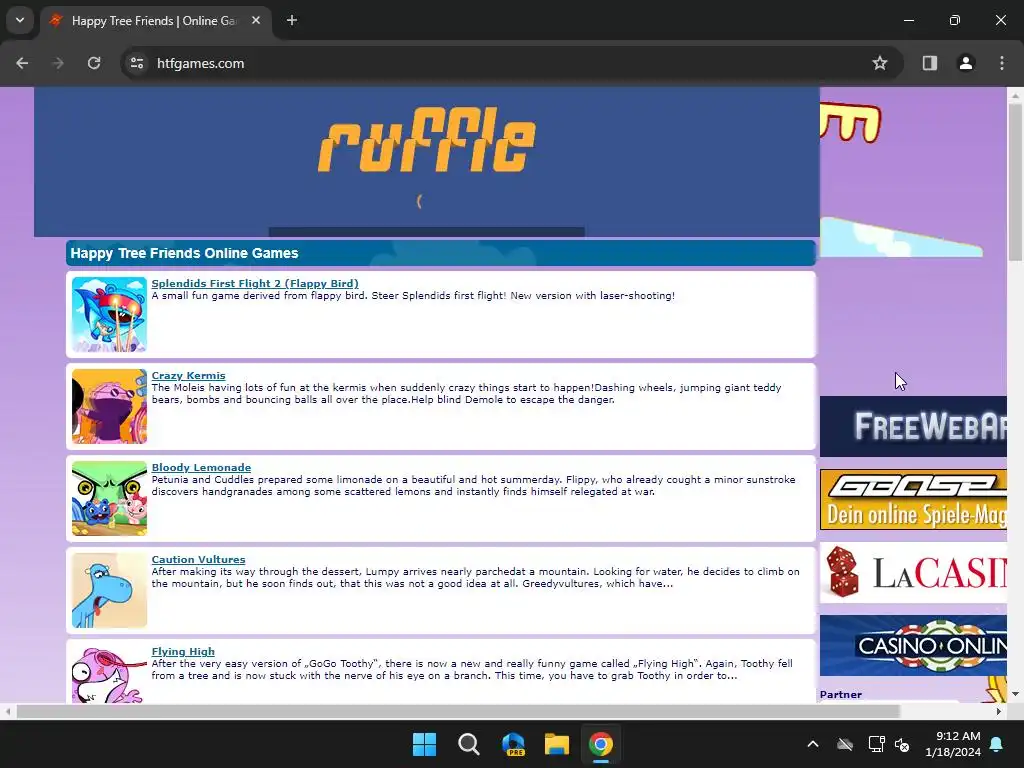Open the Bloody Lemonade game link
1024x768 pixels.
point(201,468)
